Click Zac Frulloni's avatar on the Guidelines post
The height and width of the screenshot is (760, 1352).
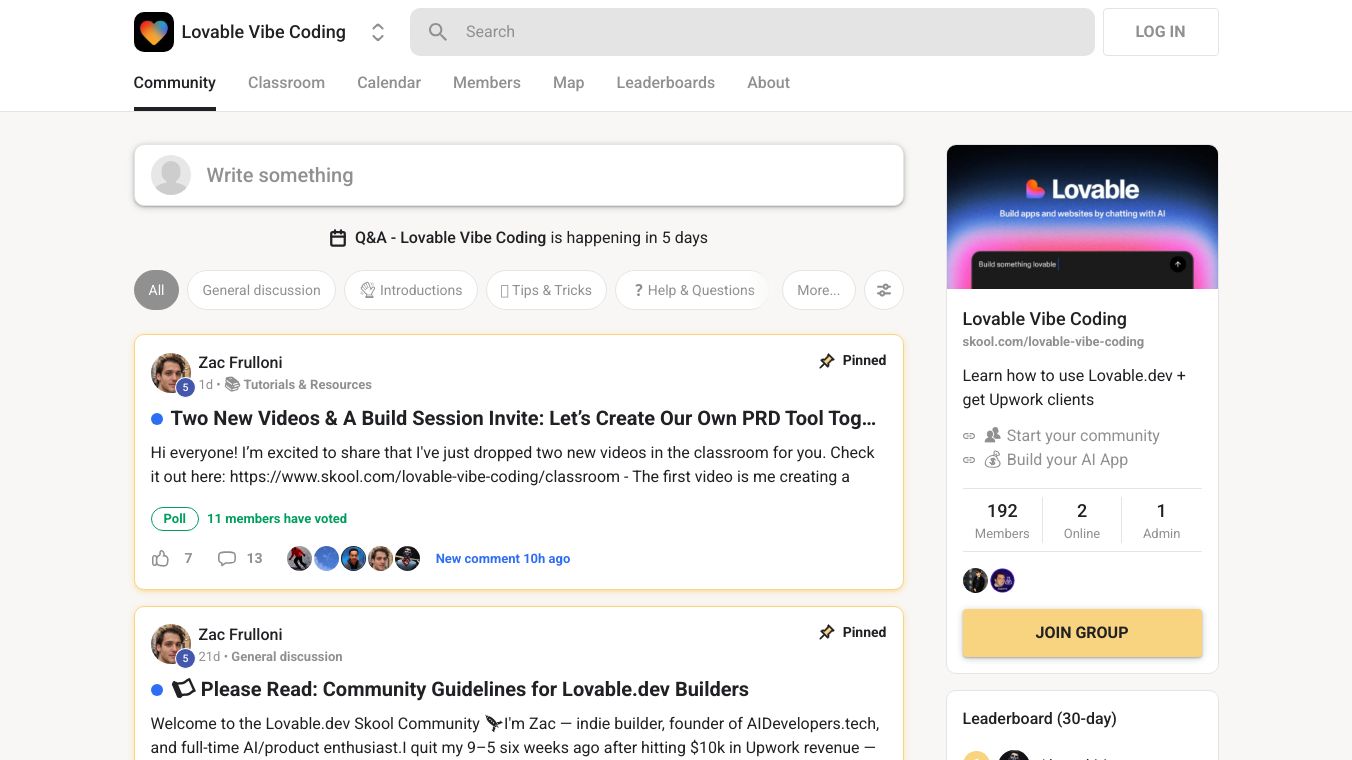(x=171, y=645)
